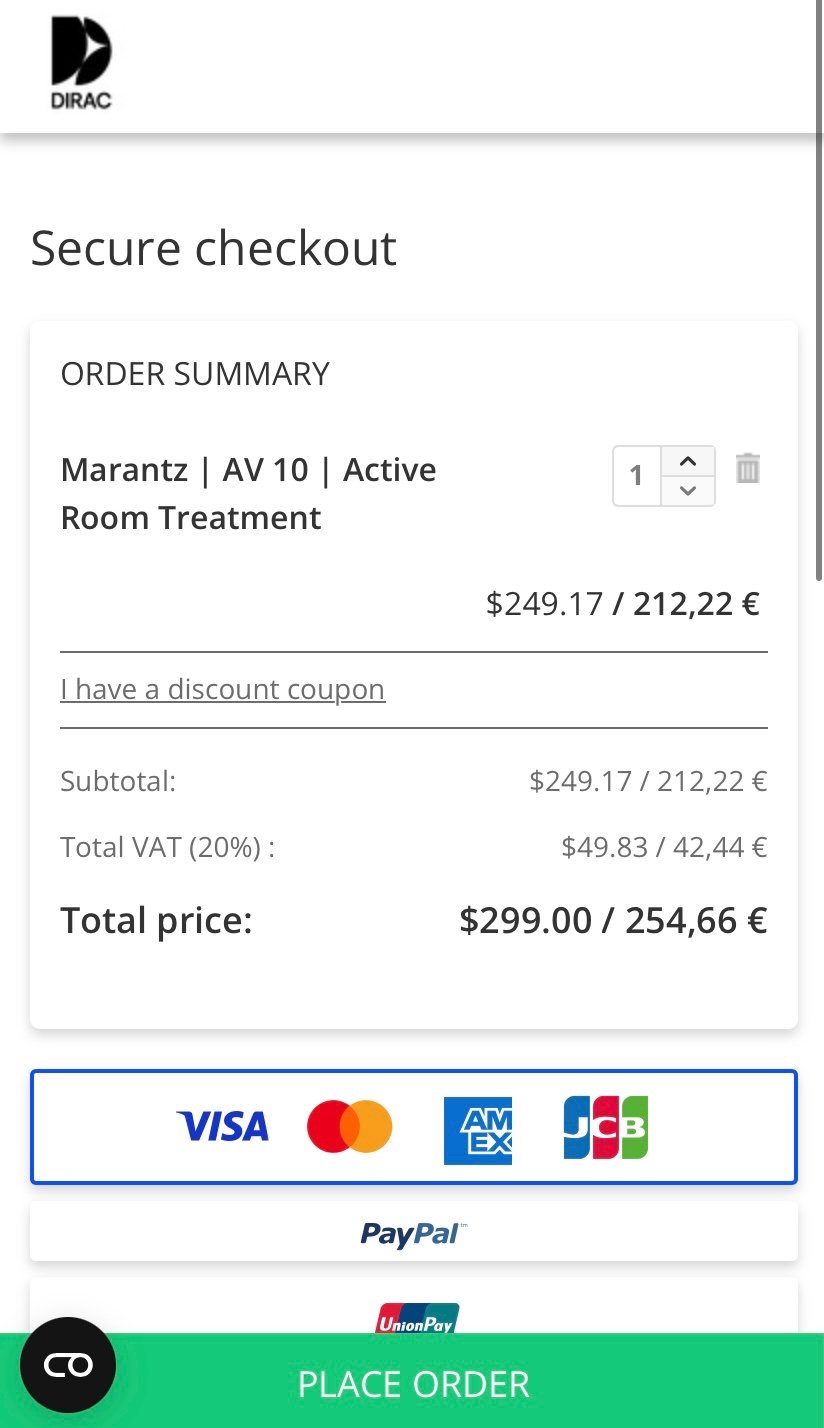Click the JCB card logo
Screen dimensions: 824x1428
pos(605,1127)
